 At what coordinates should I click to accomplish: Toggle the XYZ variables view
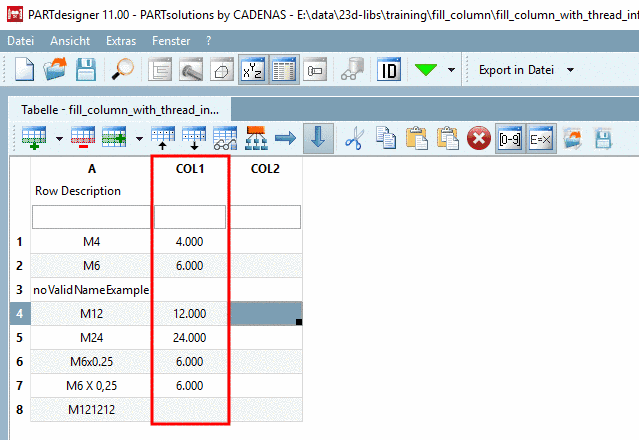pos(253,70)
